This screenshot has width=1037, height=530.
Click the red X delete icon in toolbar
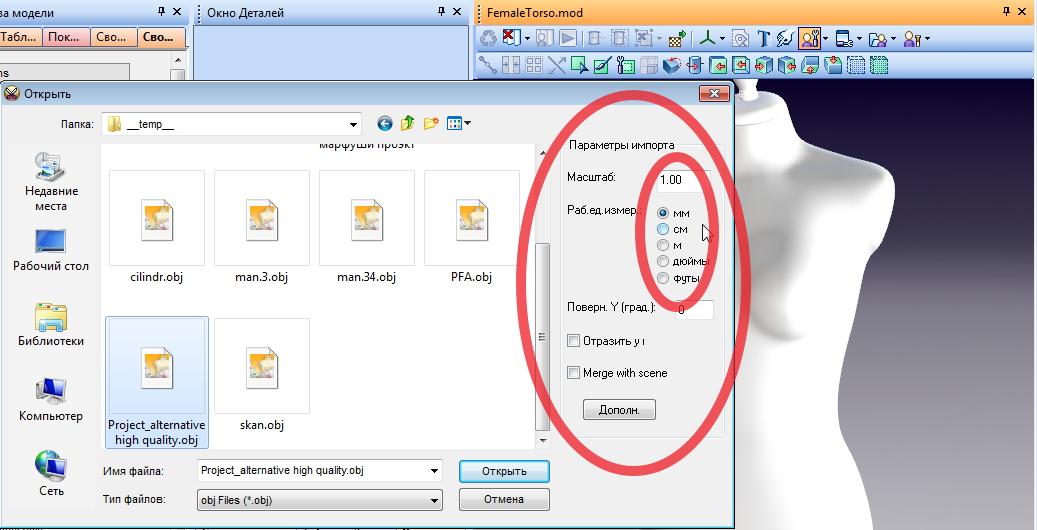click(x=511, y=38)
